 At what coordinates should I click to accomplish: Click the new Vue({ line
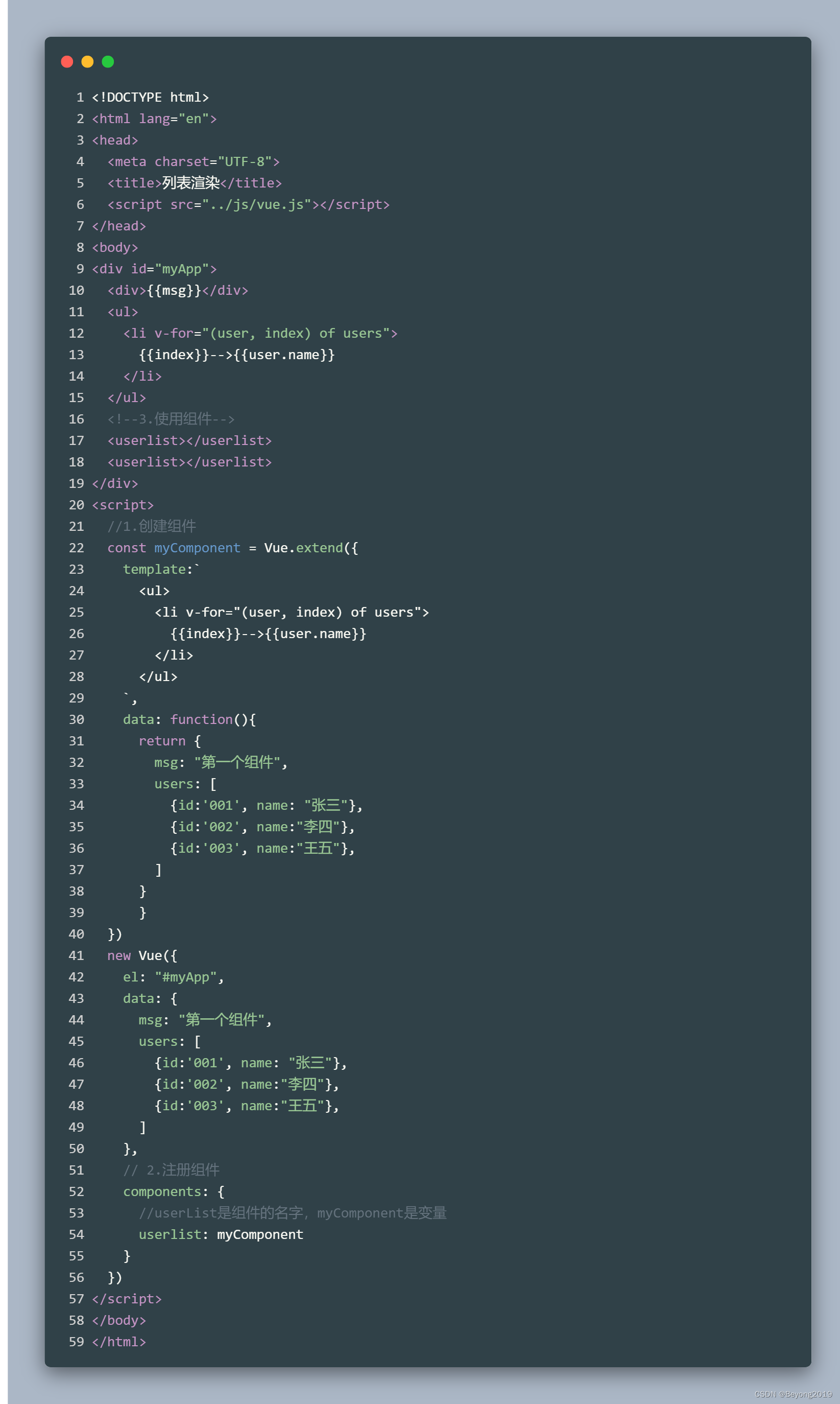(142, 956)
